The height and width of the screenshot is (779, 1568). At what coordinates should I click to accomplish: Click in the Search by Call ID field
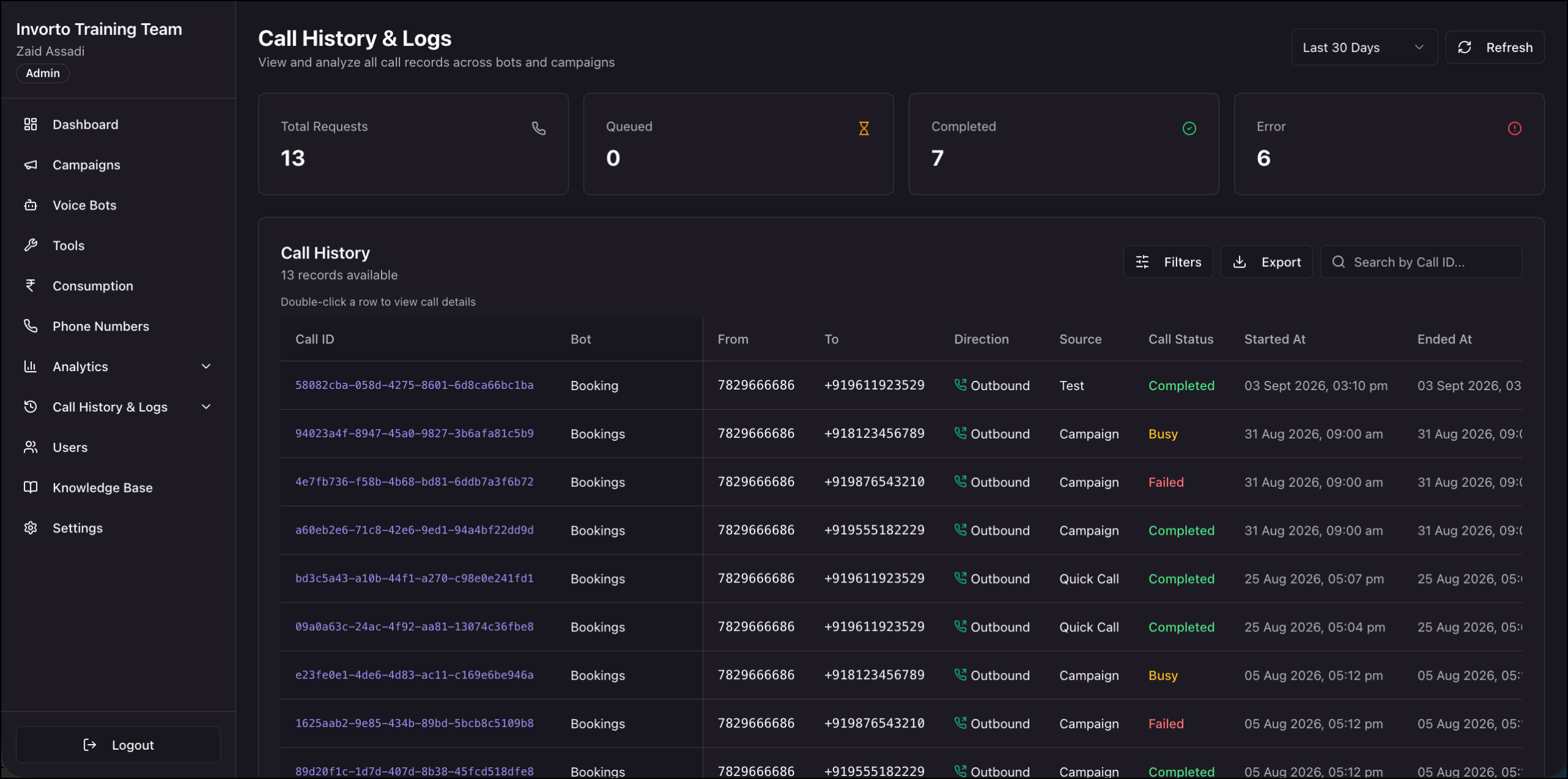coord(1421,262)
